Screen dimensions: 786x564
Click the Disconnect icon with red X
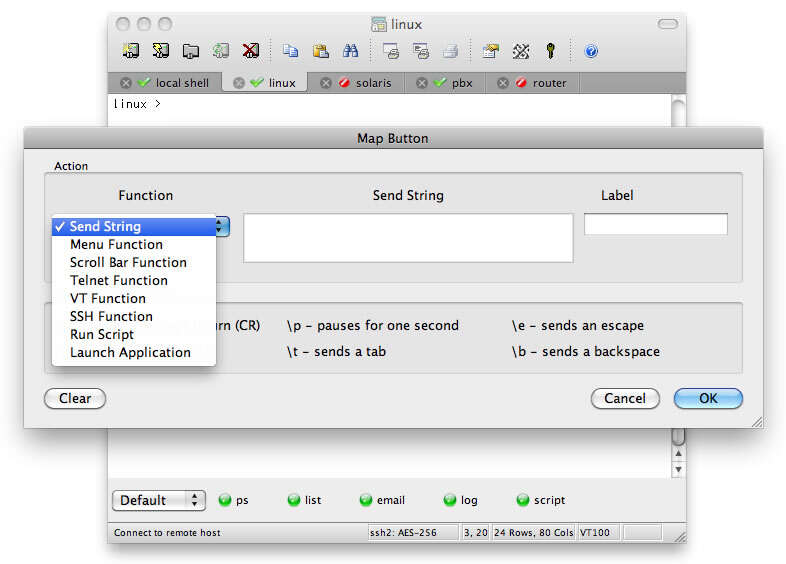(251, 51)
